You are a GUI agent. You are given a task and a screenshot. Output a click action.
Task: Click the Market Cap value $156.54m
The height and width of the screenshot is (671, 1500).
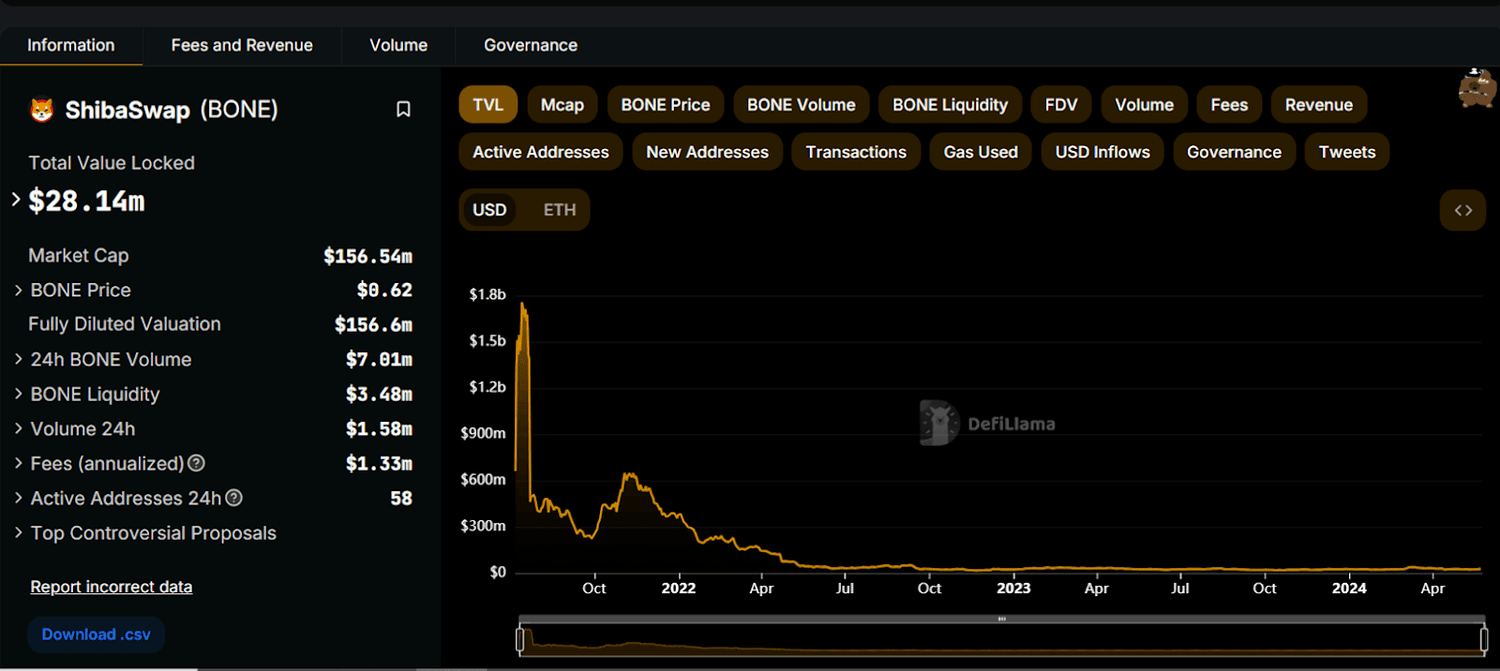click(x=368, y=256)
